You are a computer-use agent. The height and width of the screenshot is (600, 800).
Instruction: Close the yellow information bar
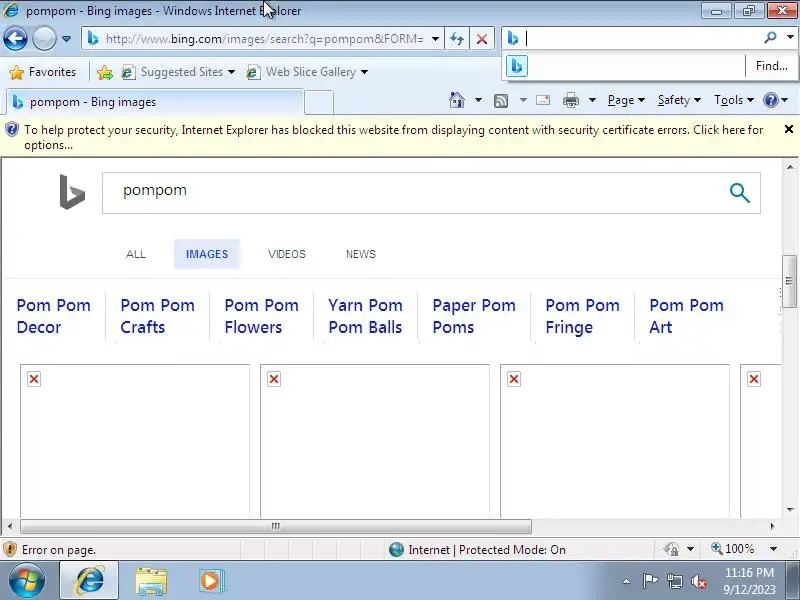click(x=788, y=130)
